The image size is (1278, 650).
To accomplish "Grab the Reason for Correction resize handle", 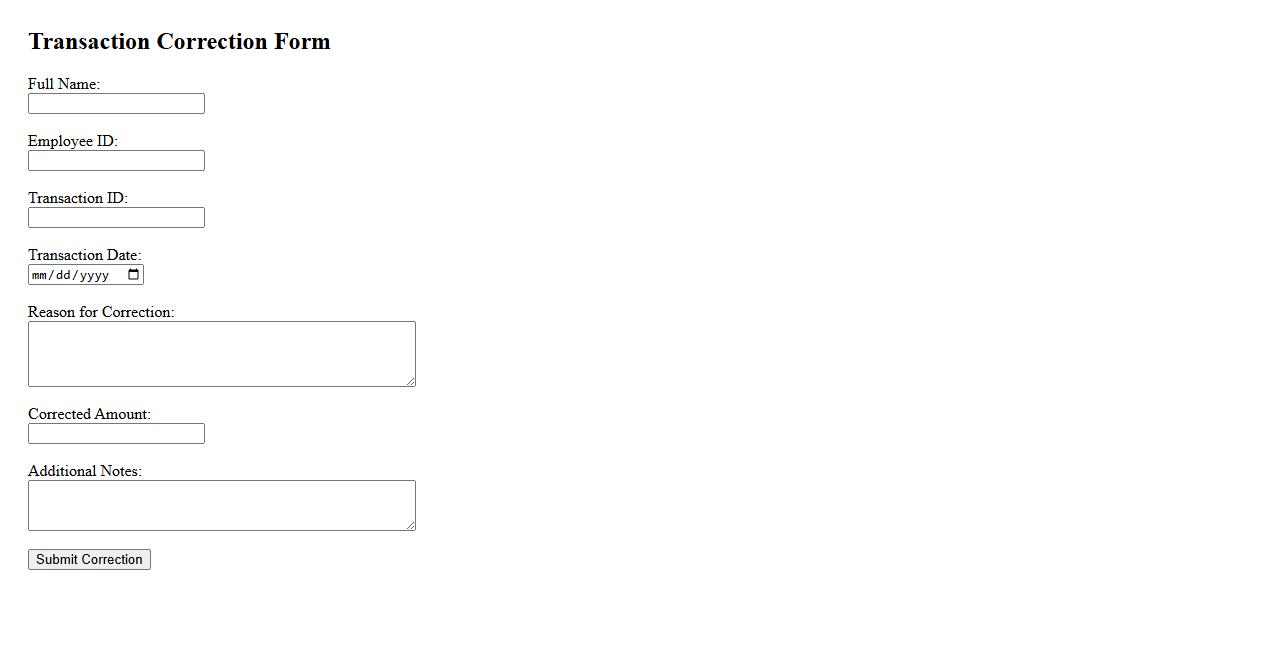I will pyautogui.click(x=410, y=381).
